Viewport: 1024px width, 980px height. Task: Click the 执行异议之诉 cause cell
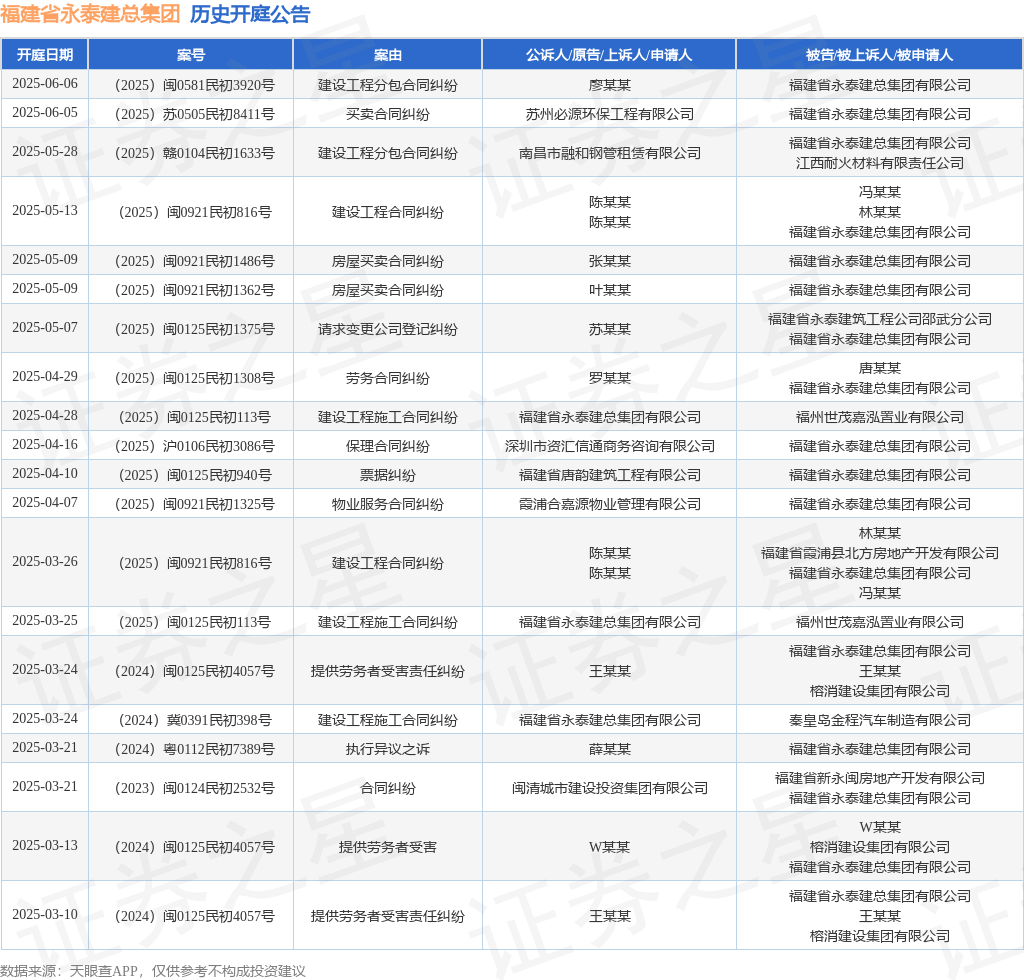pos(387,749)
